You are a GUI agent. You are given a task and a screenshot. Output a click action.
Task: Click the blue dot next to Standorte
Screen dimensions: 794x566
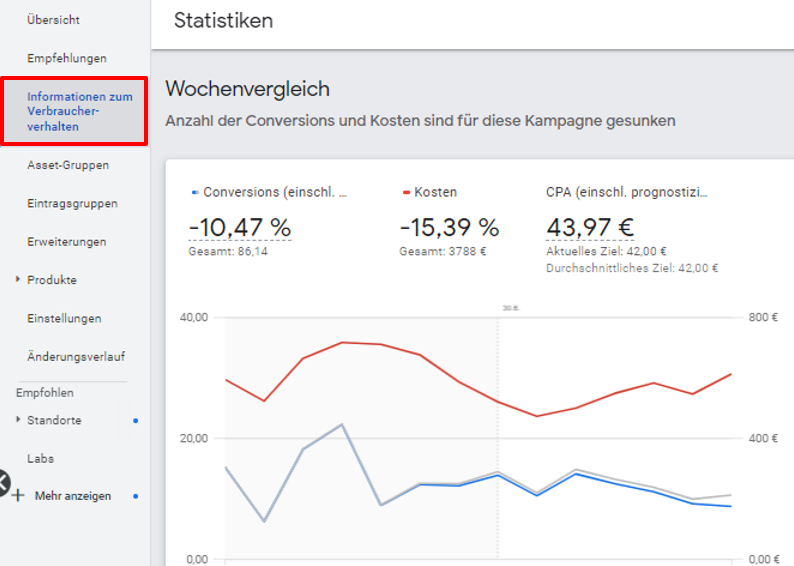(x=136, y=421)
